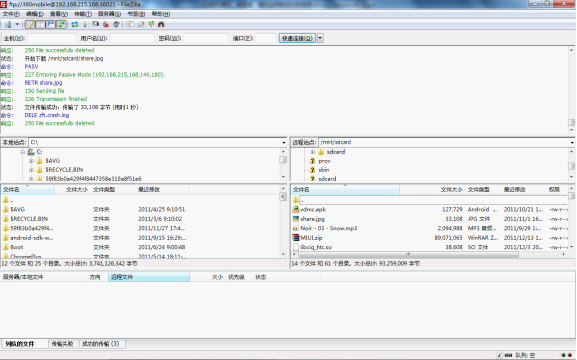
Task: Click the local file list vertical scrollbar
Action: coord(283,222)
